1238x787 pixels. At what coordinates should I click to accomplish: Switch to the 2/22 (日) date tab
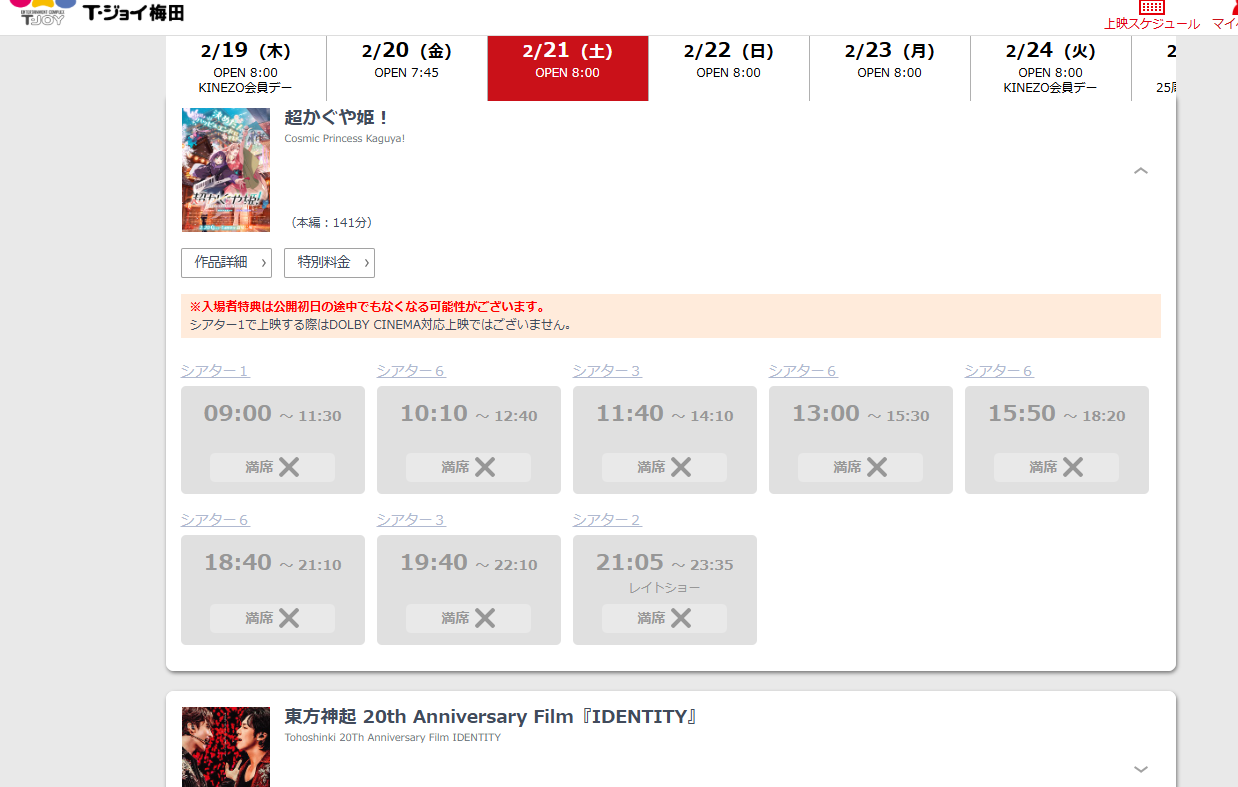point(728,67)
